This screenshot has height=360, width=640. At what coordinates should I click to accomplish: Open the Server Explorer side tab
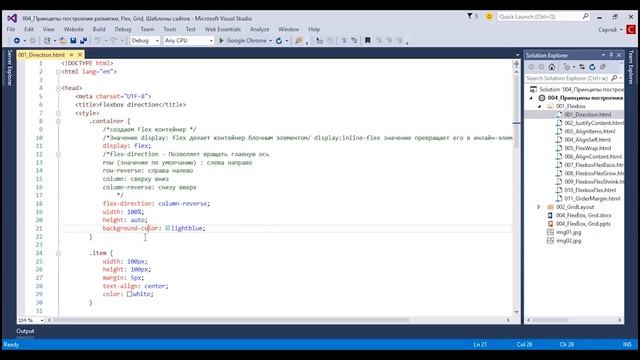click(x=10, y=67)
